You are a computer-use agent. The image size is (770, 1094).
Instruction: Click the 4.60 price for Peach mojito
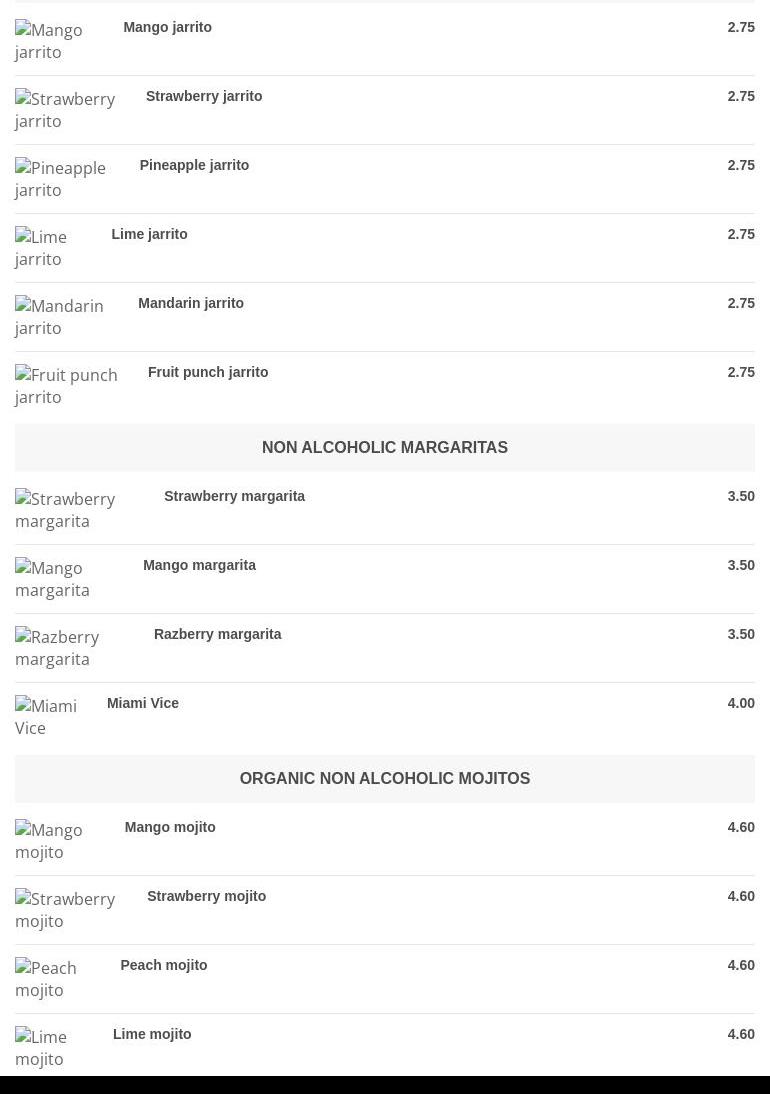point(741,965)
